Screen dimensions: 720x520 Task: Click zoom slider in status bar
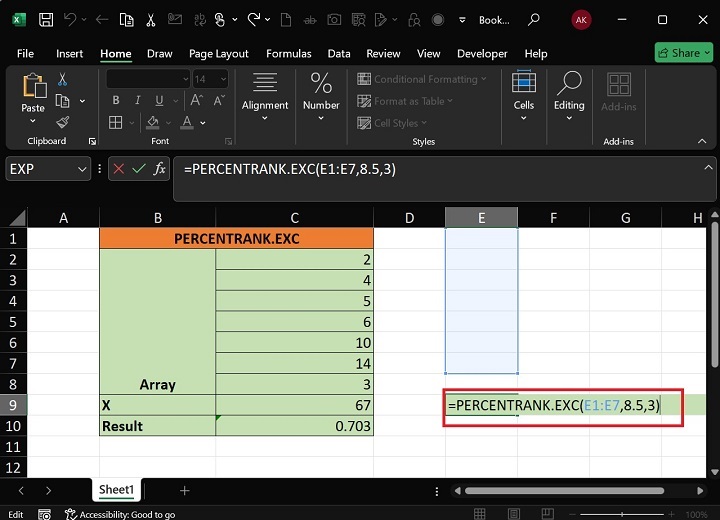(x=622, y=514)
